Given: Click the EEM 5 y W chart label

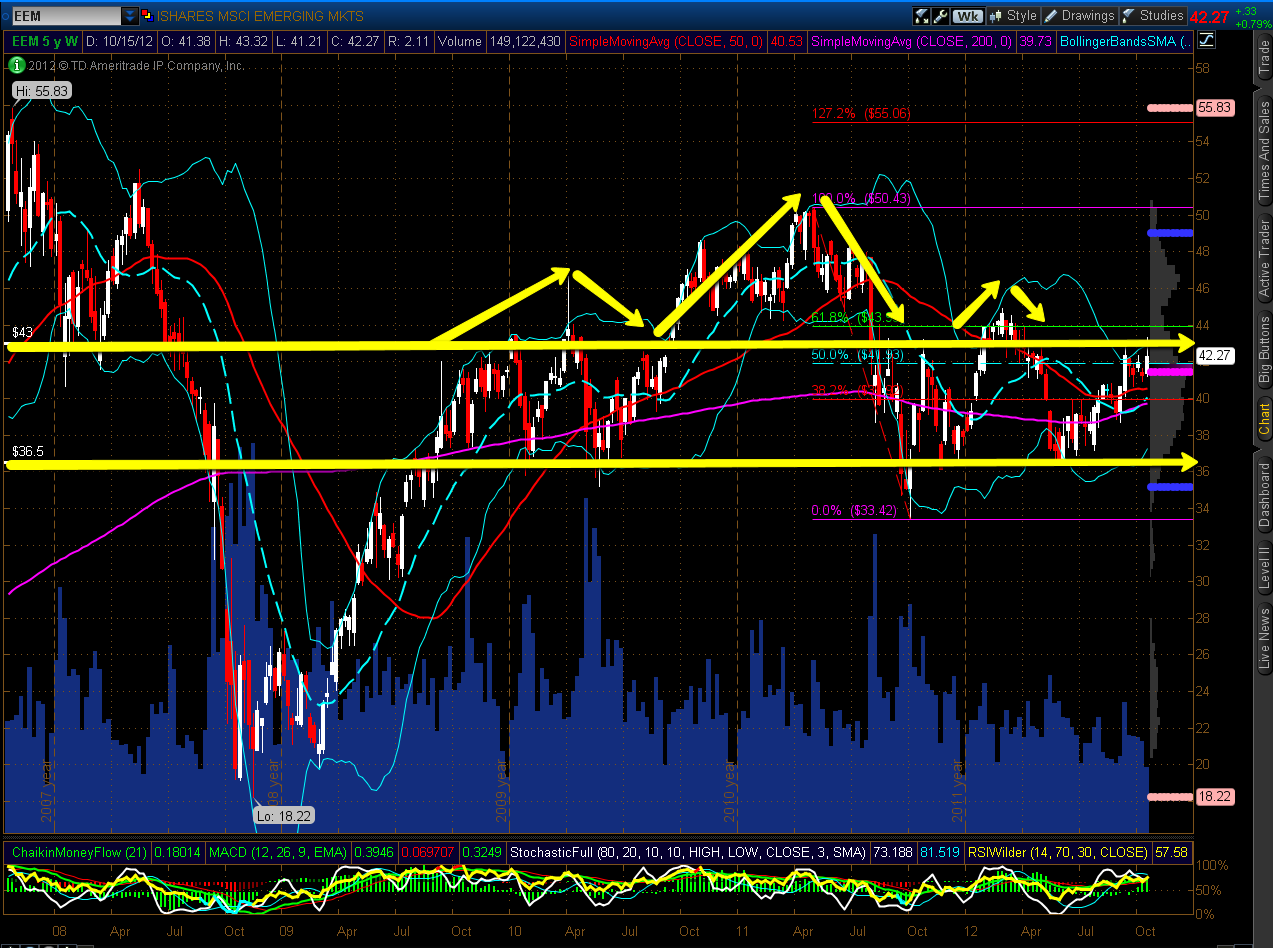Looking at the screenshot, I should pos(43,41).
